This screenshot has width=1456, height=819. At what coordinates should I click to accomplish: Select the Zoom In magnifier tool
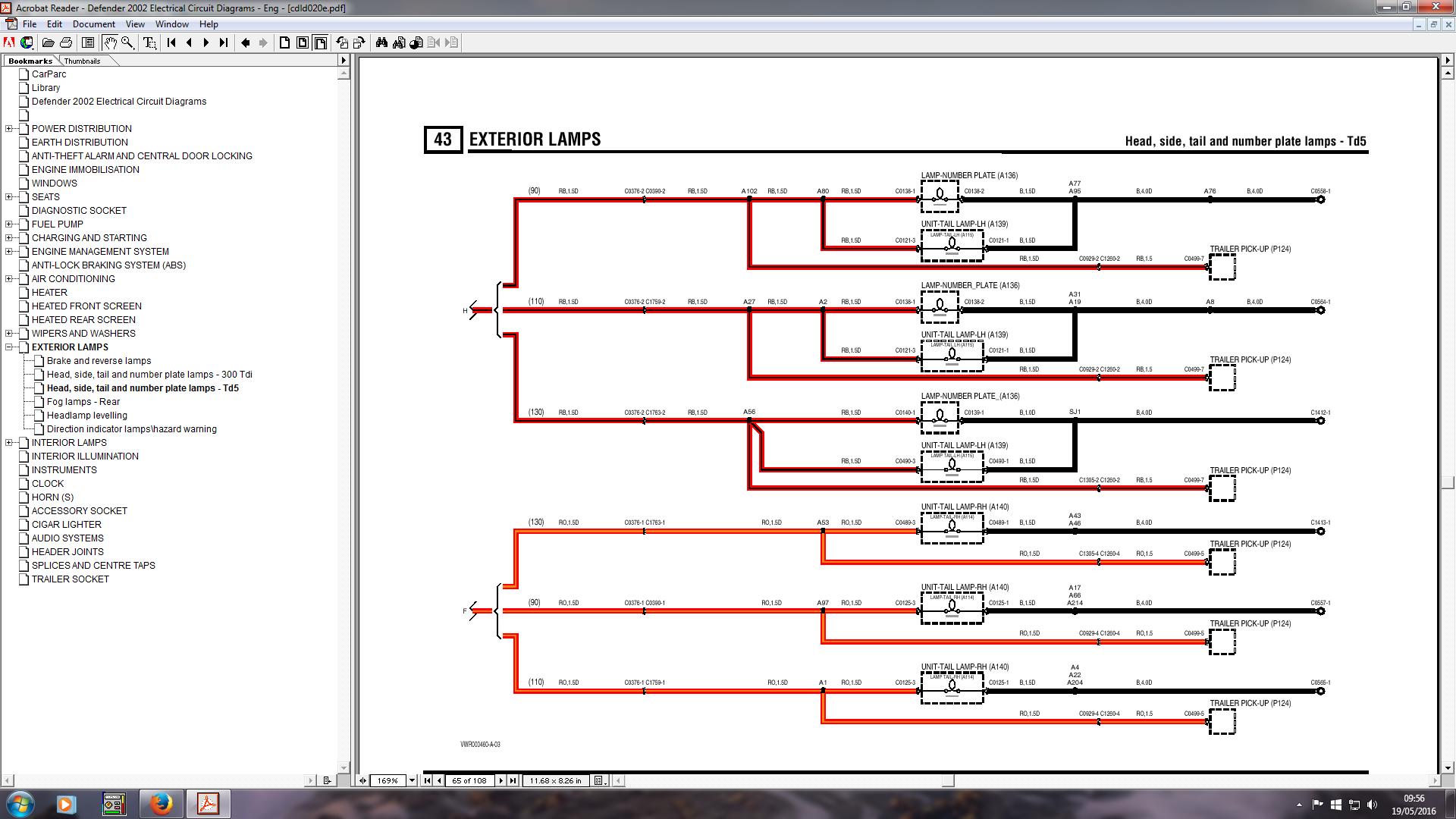click(x=128, y=42)
